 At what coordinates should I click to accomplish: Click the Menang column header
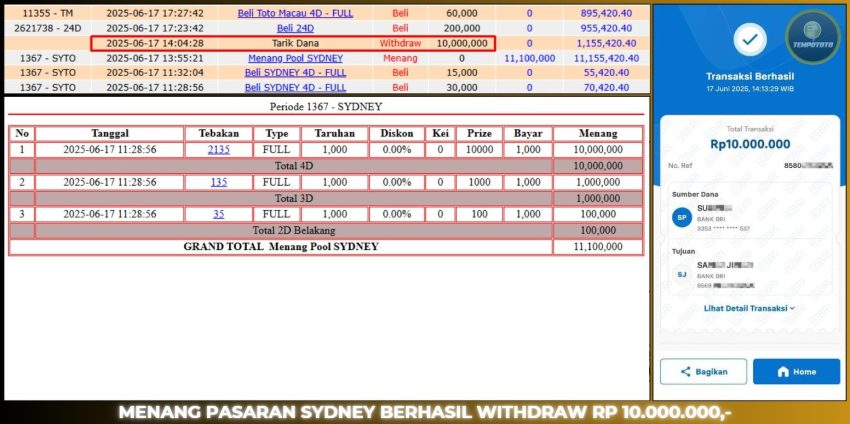click(x=598, y=133)
